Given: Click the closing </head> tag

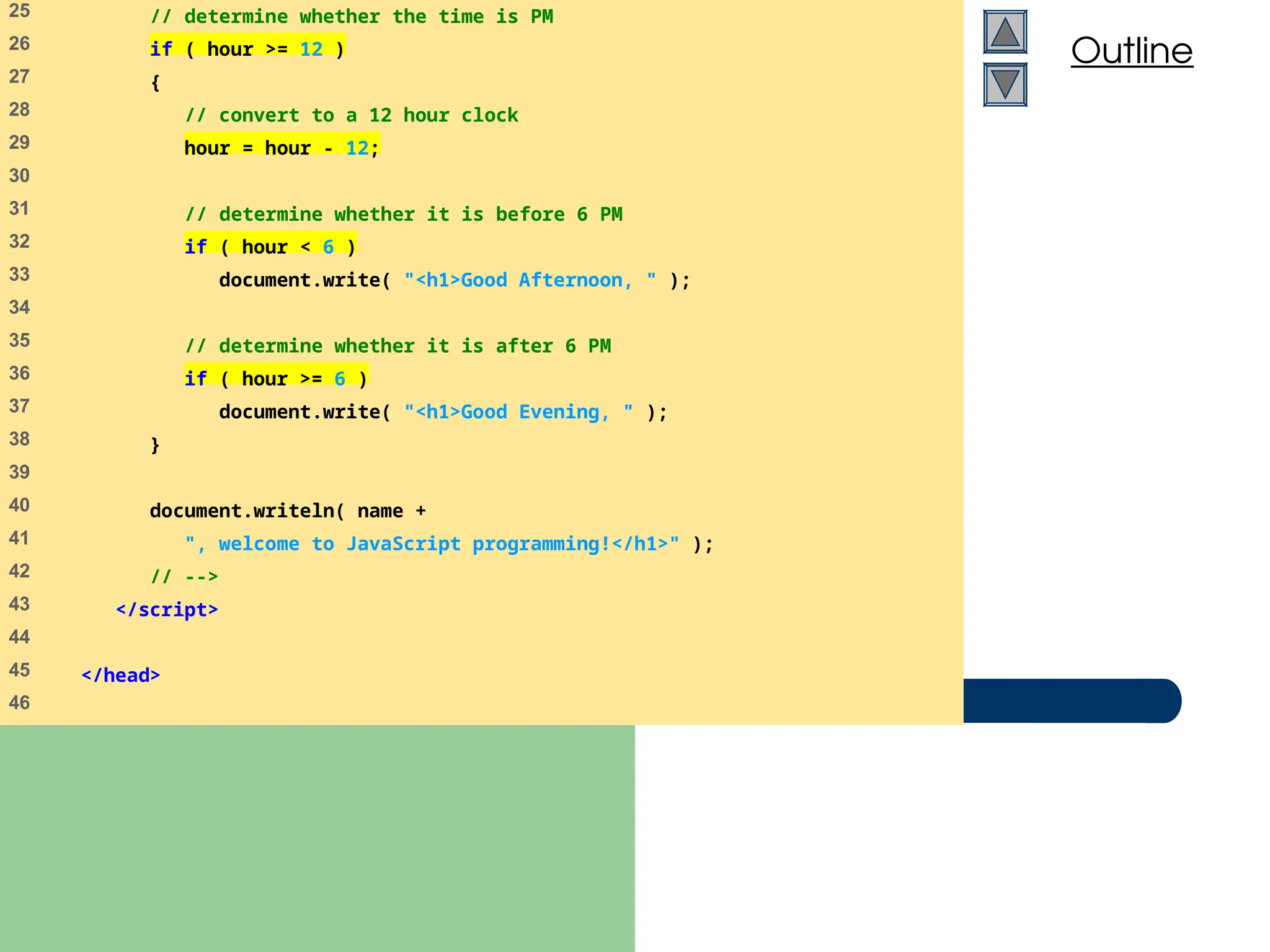Looking at the screenshot, I should coord(121,676).
